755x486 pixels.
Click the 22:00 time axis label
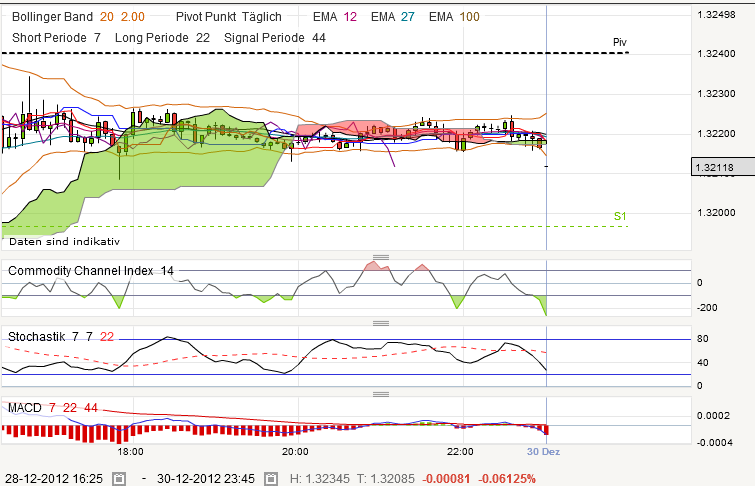(460, 451)
